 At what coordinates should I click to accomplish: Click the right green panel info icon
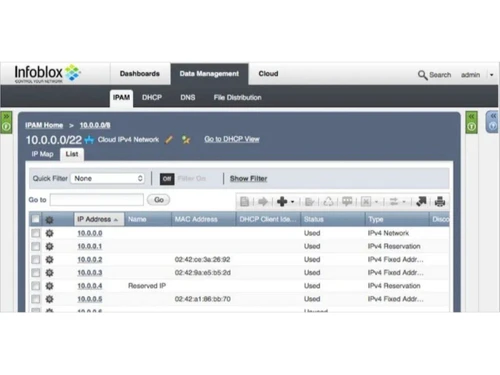click(471, 127)
